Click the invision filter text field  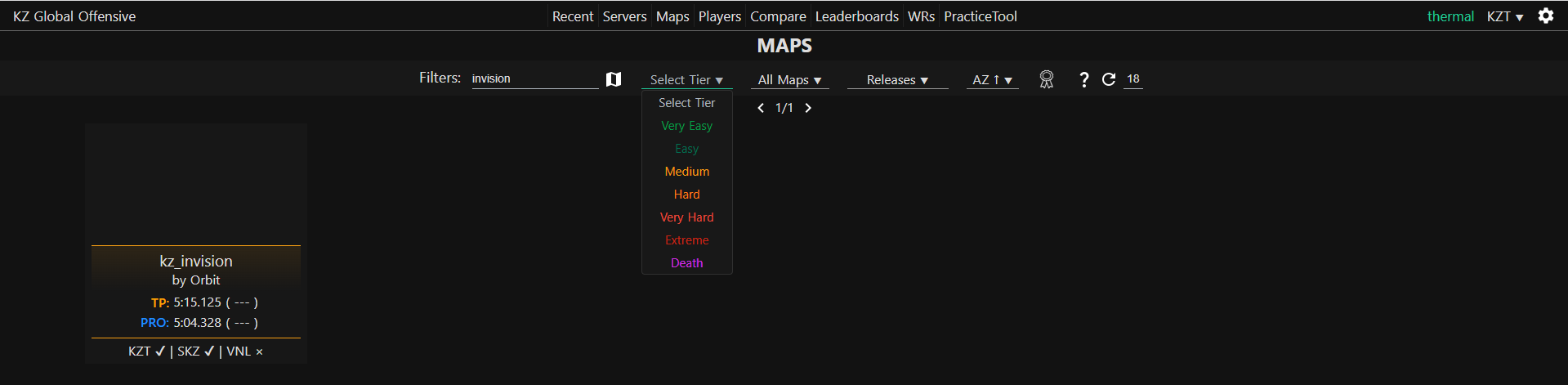click(535, 78)
